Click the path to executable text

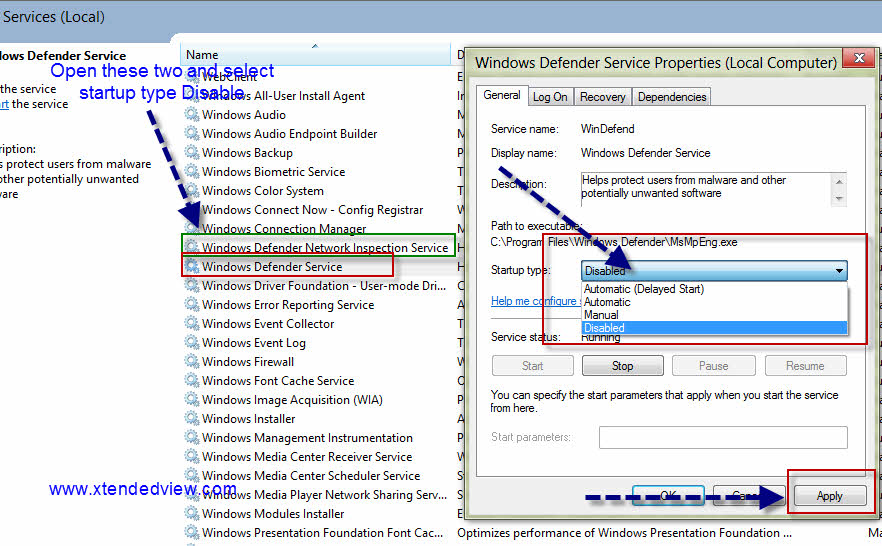pos(614,242)
